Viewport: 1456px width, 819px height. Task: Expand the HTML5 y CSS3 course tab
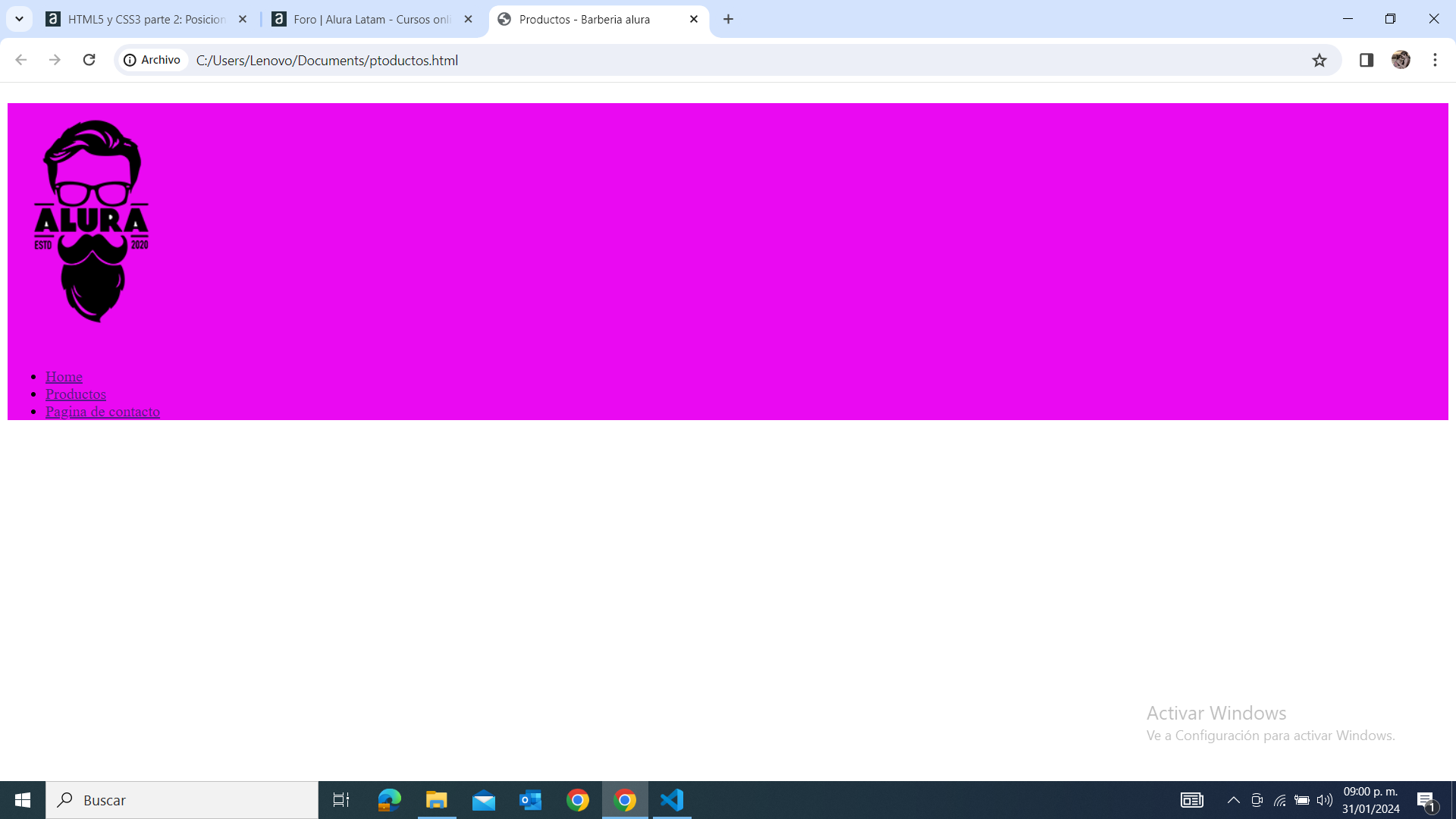148,19
